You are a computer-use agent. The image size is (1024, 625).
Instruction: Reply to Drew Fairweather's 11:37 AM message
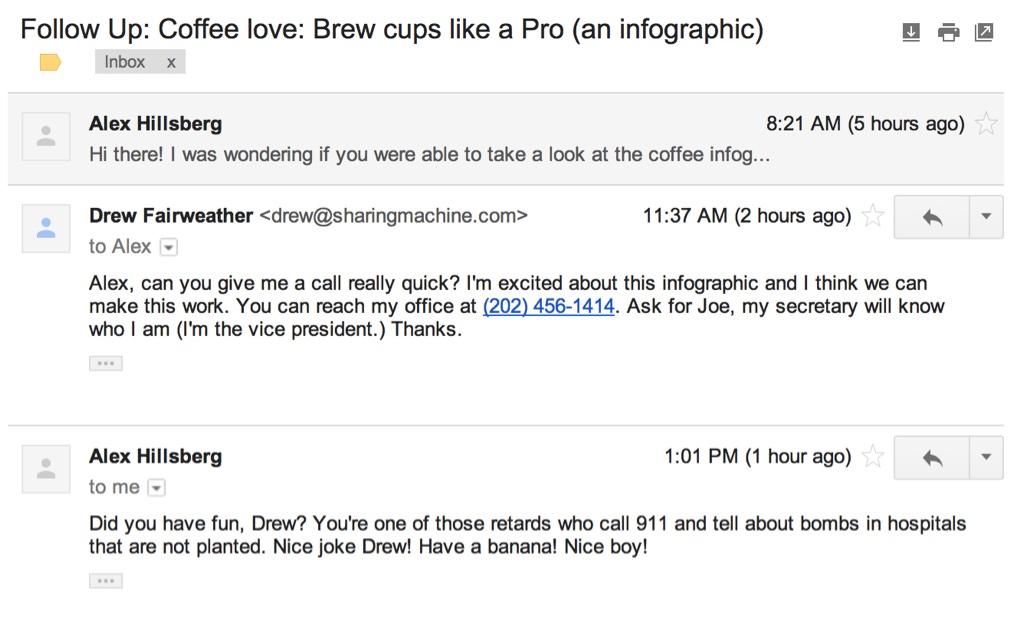click(x=932, y=216)
